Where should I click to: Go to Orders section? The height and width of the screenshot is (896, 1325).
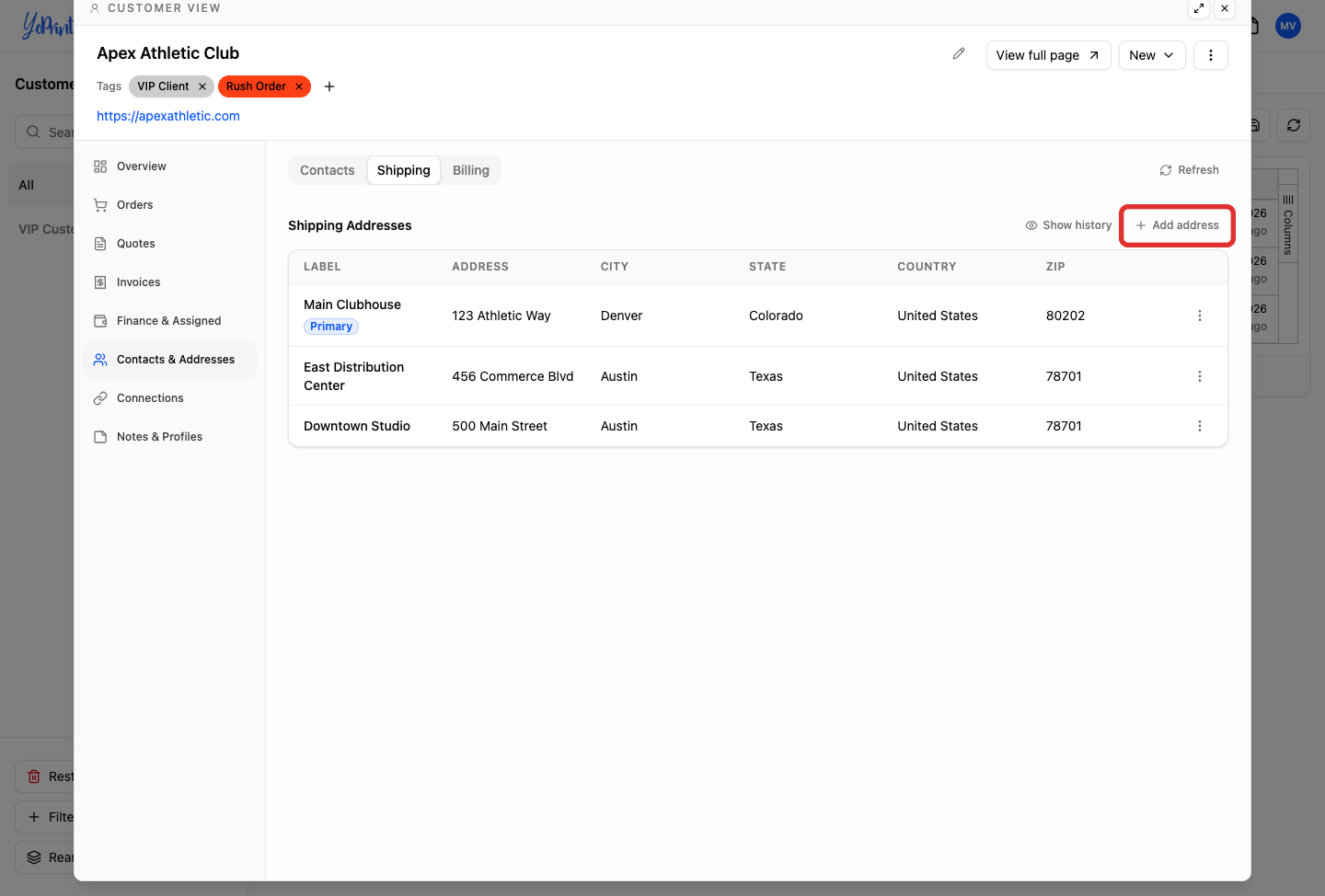tap(169, 205)
